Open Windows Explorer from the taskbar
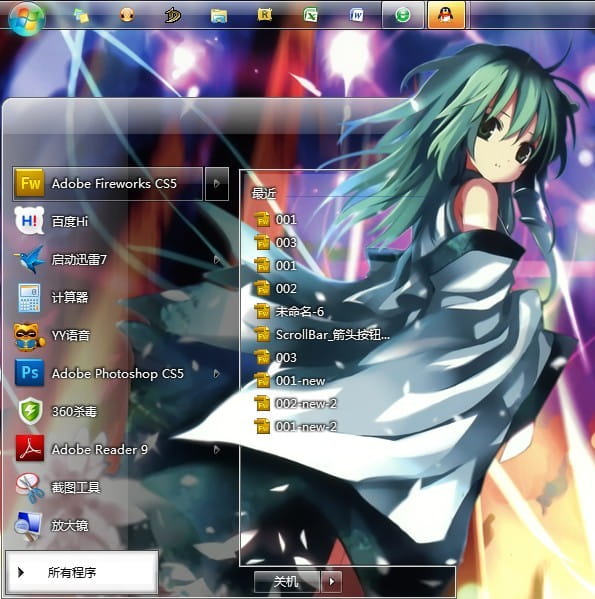595x599 pixels. point(219,16)
